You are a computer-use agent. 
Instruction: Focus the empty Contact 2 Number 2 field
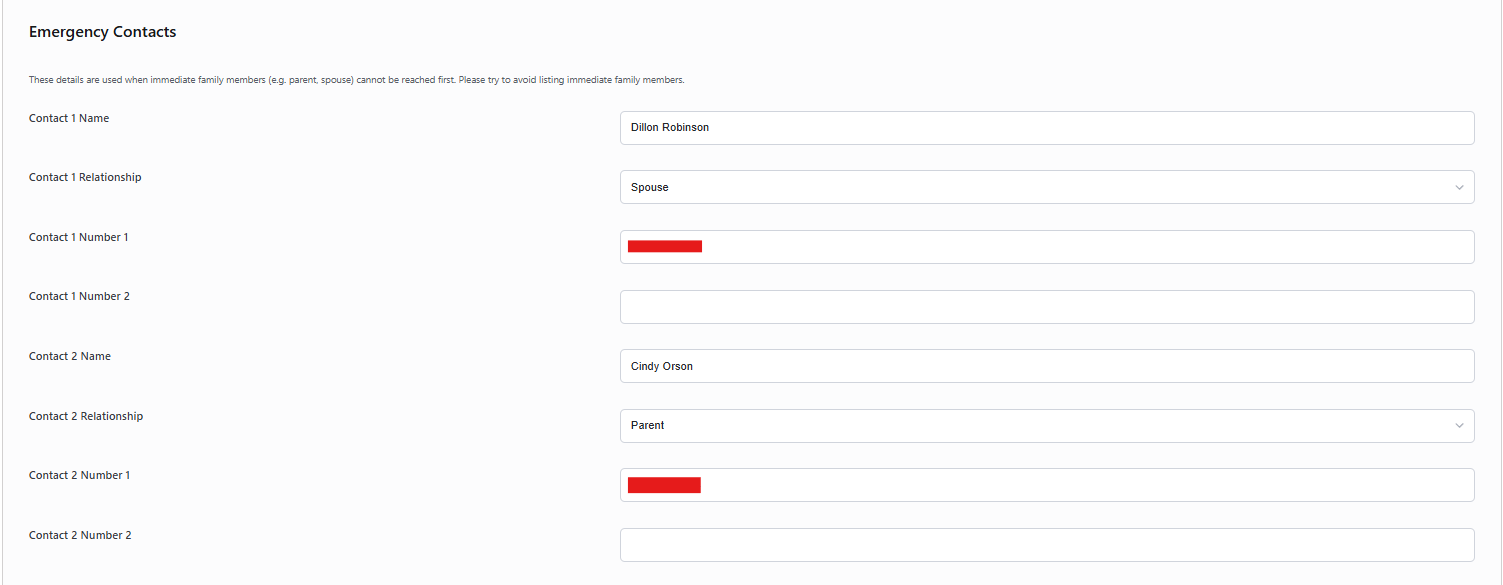pos(1047,545)
